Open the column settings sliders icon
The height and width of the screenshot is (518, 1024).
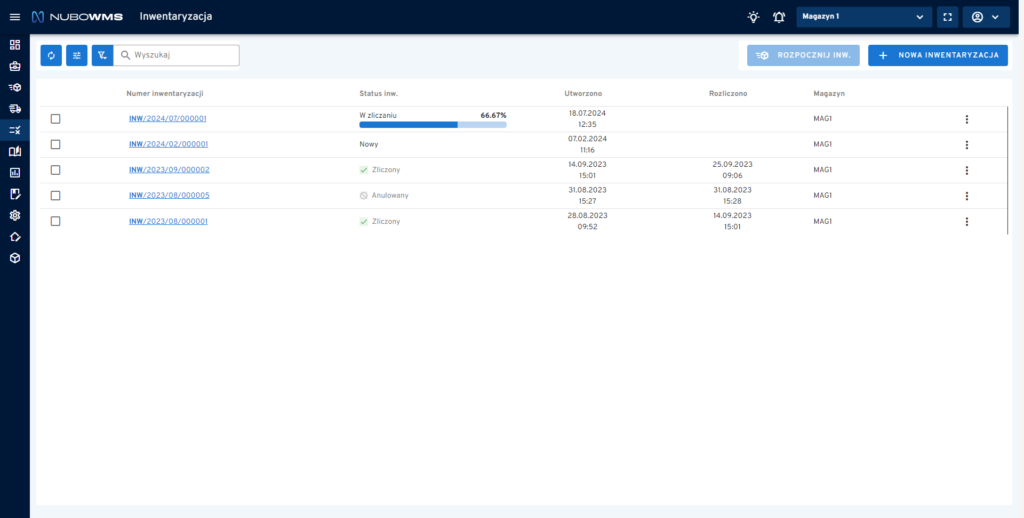tap(77, 56)
